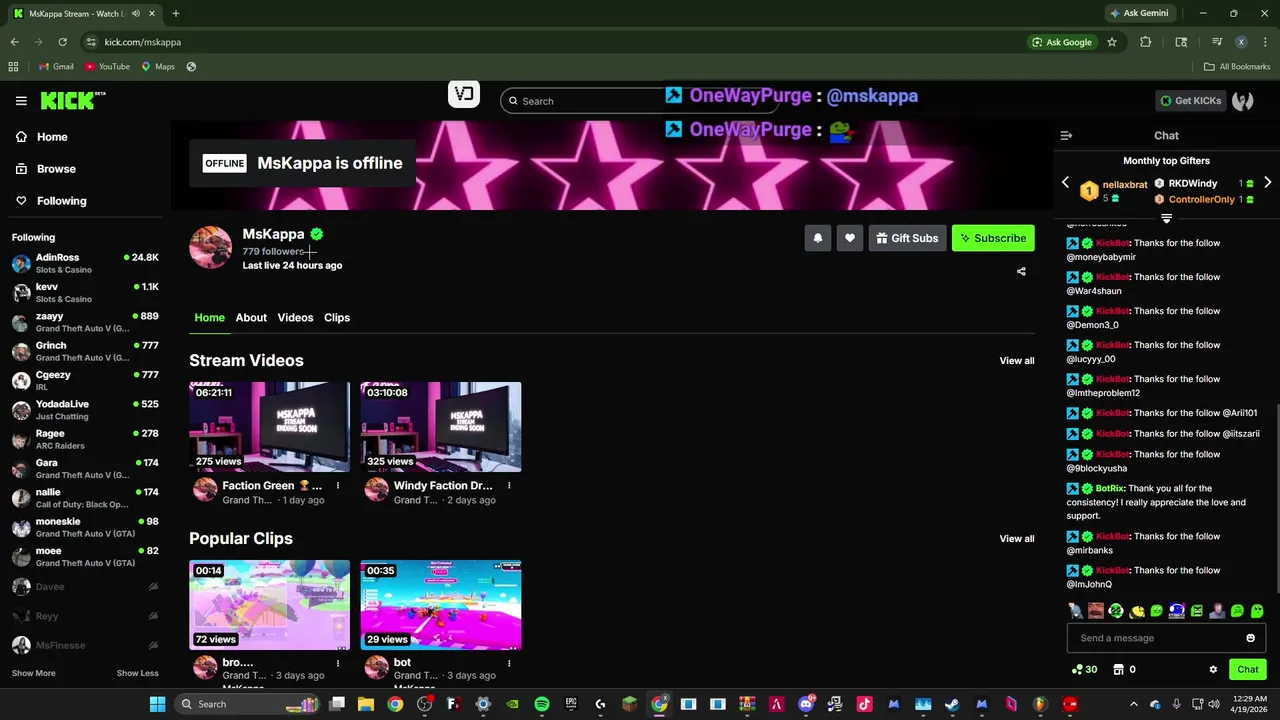The width and height of the screenshot is (1280, 720).
Task: Open YodadaLive channel in Following list
Action: 85,410
